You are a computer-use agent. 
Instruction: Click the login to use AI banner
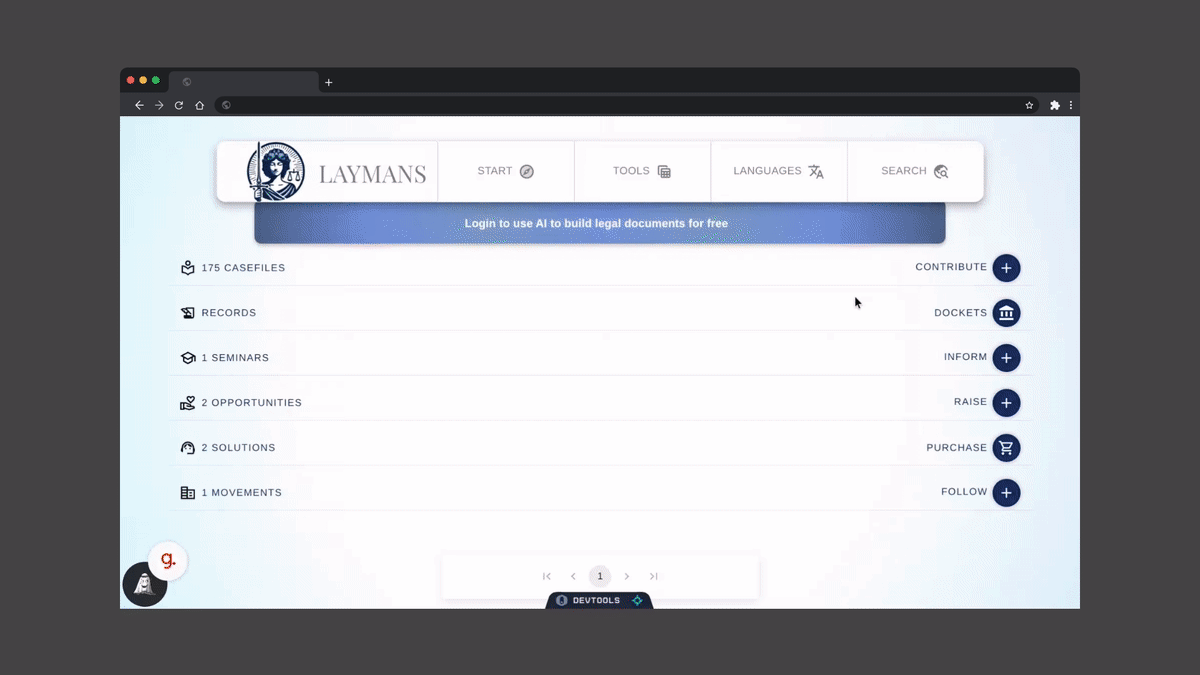point(598,223)
